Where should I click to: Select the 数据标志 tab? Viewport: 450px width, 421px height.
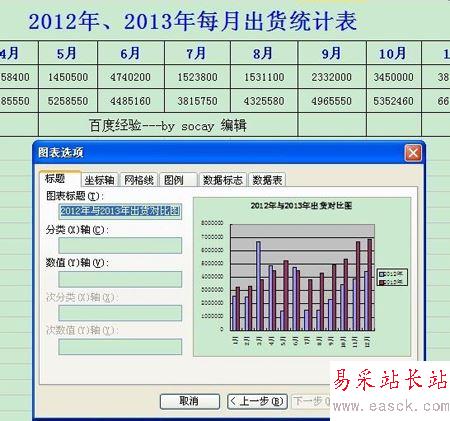coord(223,180)
